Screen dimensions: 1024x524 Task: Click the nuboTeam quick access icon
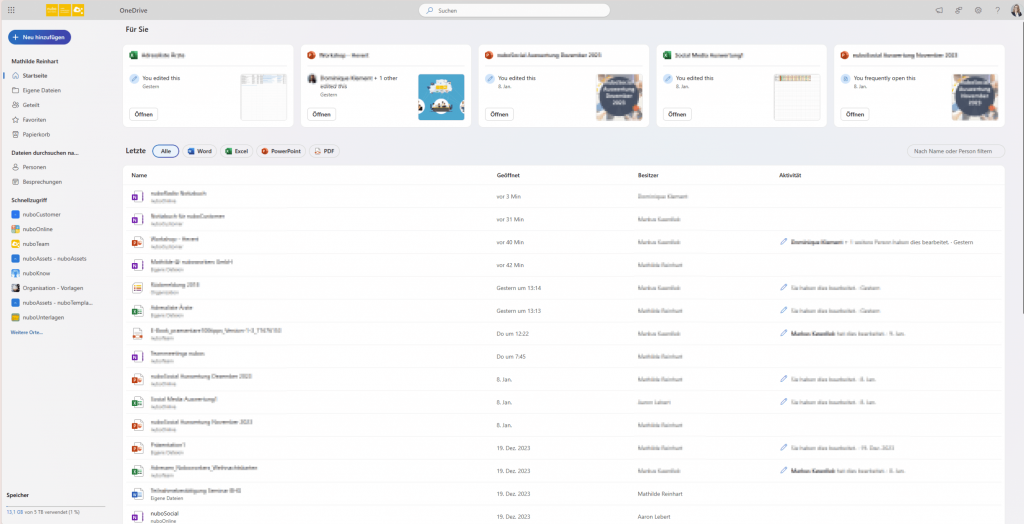[16, 244]
